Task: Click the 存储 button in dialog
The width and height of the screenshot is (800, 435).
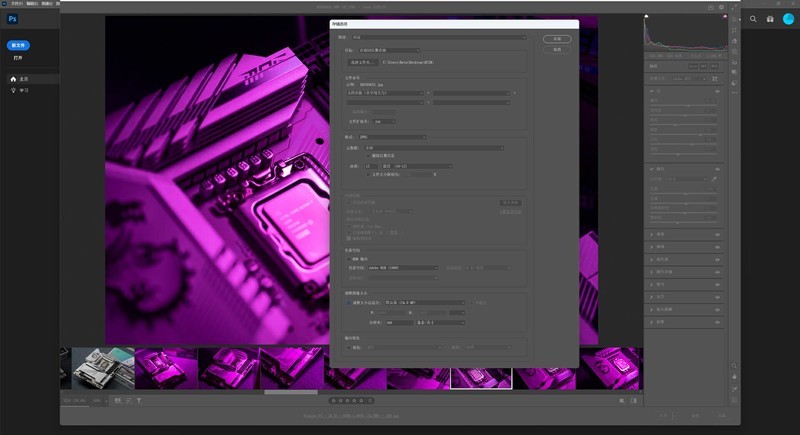Action: pos(557,39)
